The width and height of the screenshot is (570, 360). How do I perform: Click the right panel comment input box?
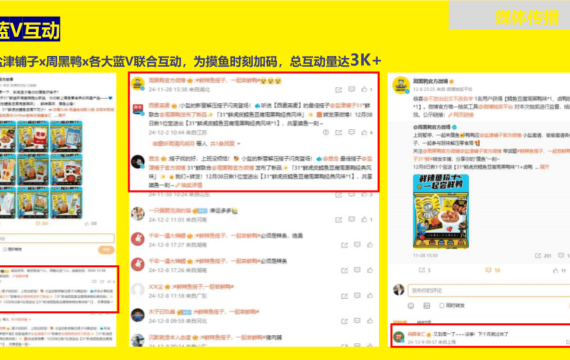tap(489, 291)
